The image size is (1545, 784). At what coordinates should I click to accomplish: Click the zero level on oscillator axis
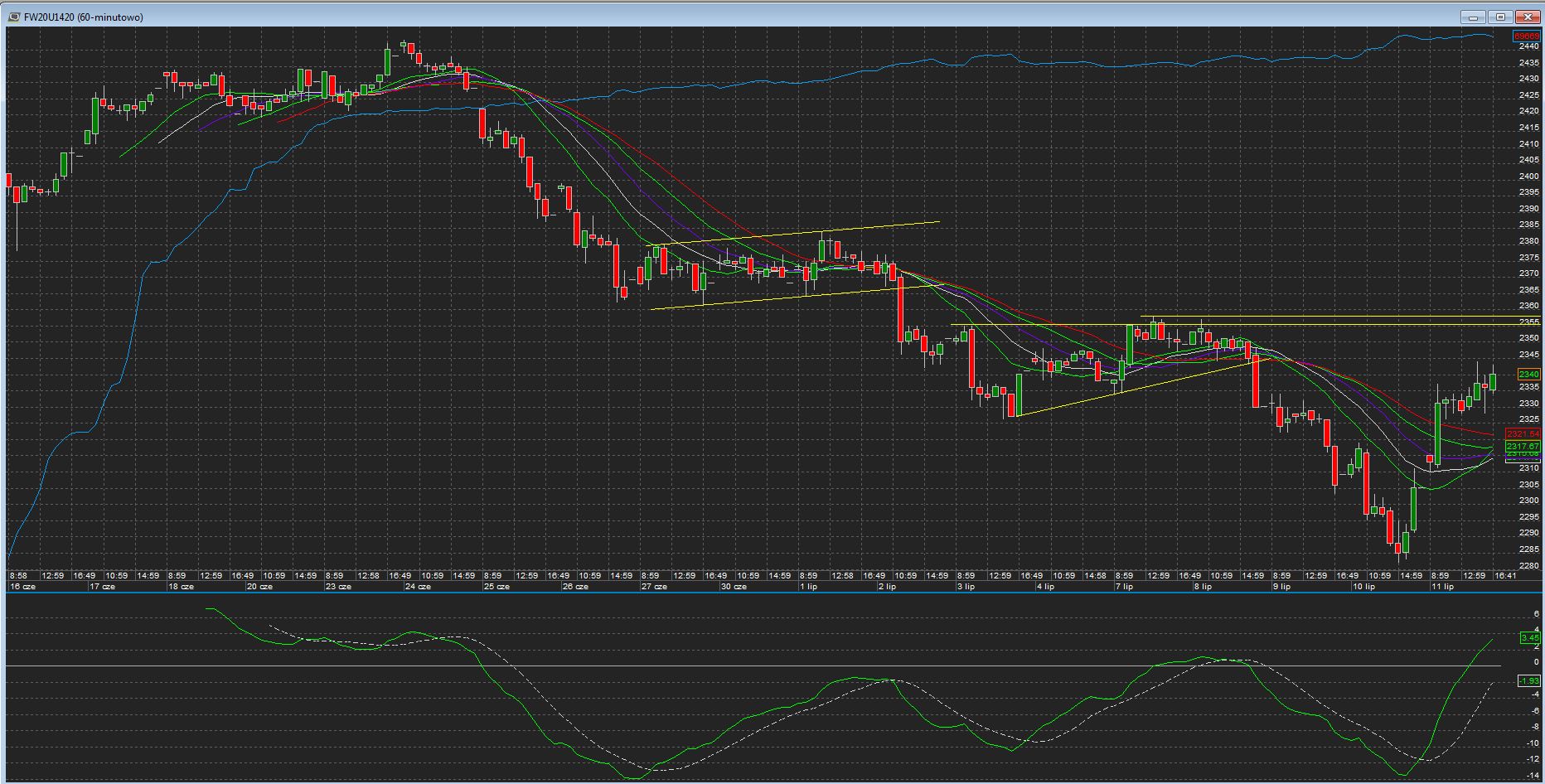coord(1535,663)
